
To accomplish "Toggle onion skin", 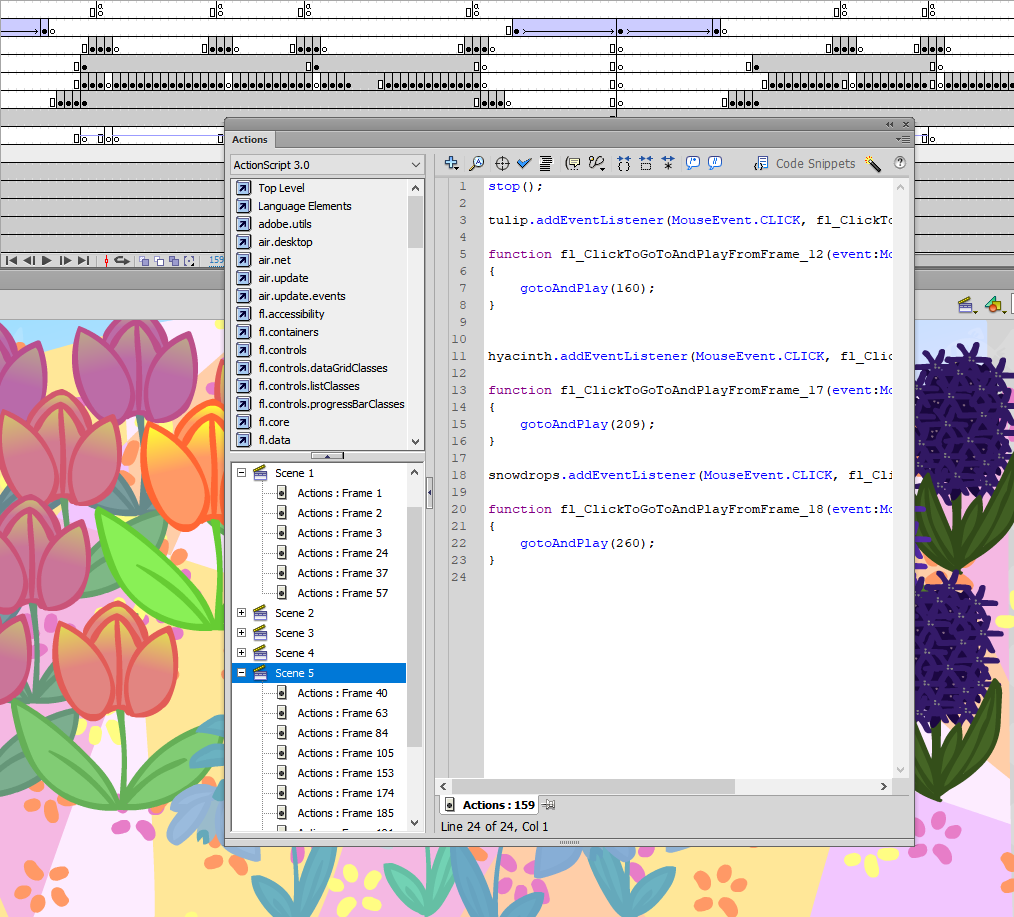I will (144, 261).
